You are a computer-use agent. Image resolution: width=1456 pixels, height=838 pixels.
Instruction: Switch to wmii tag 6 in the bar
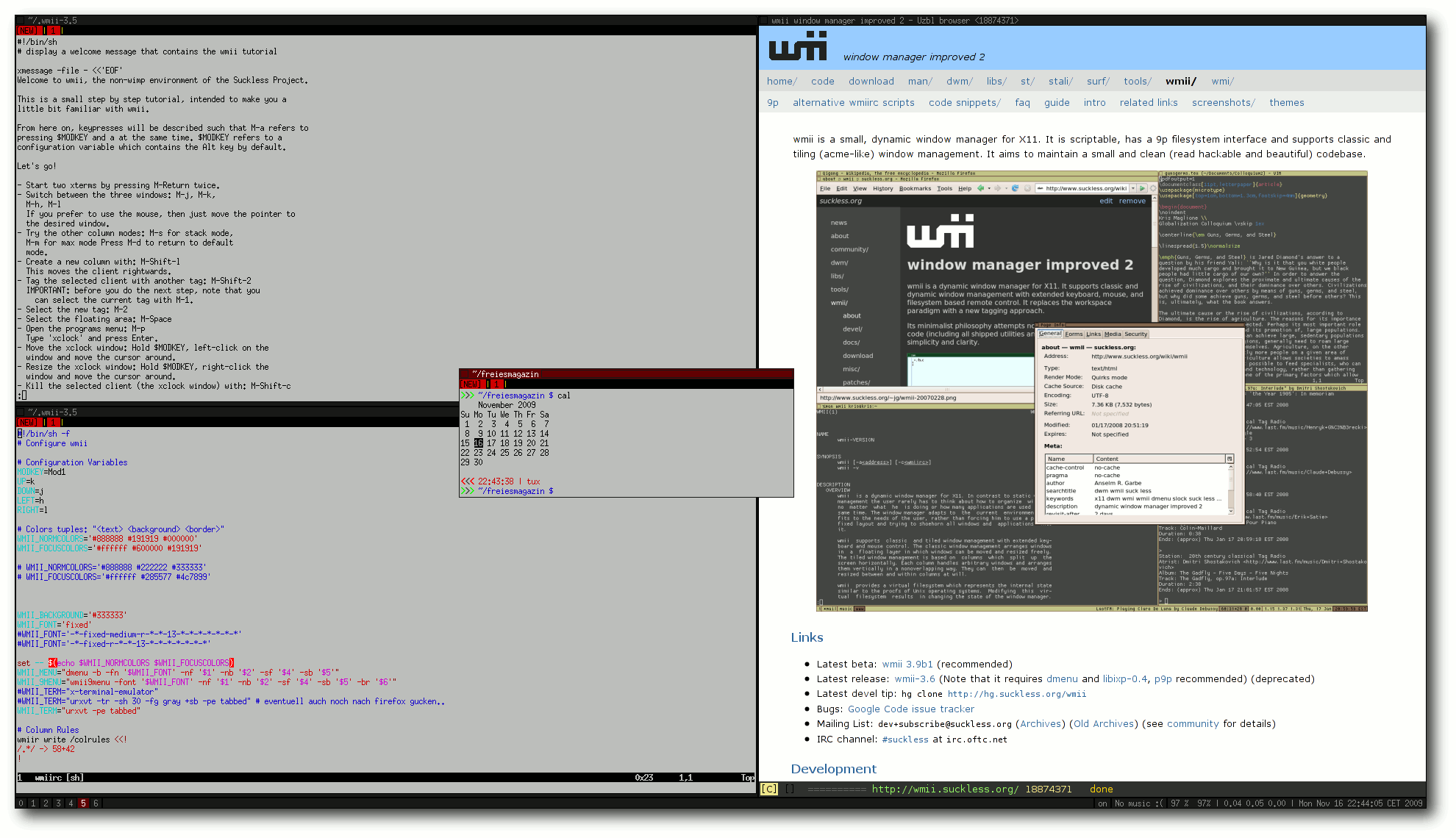(x=96, y=803)
